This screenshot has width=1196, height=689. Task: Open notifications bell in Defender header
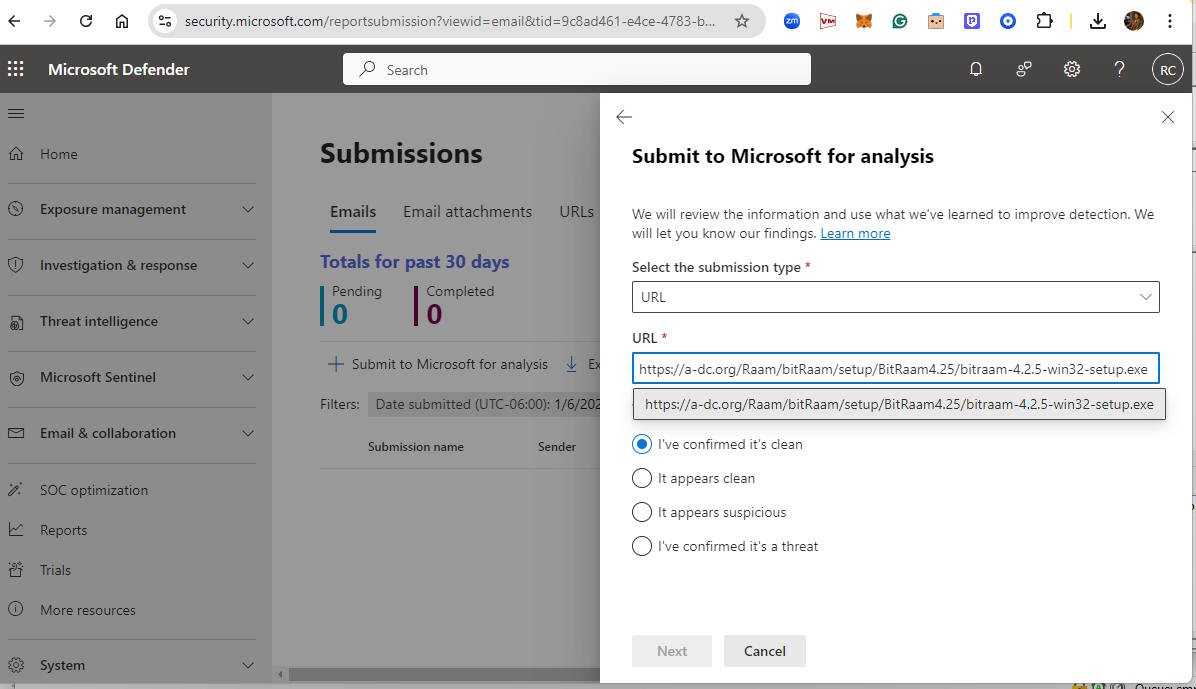(976, 69)
